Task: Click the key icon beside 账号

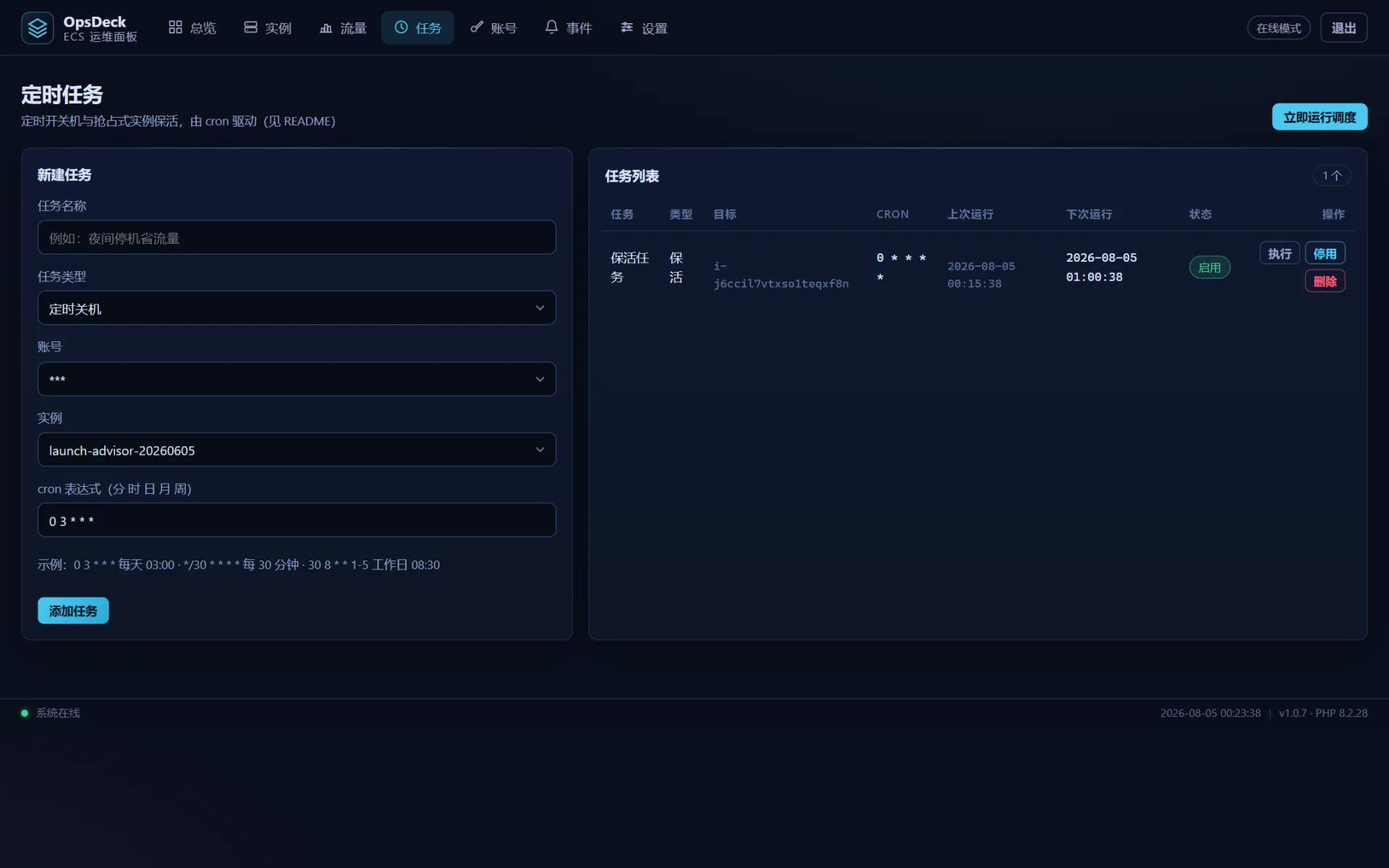Action: (476, 27)
